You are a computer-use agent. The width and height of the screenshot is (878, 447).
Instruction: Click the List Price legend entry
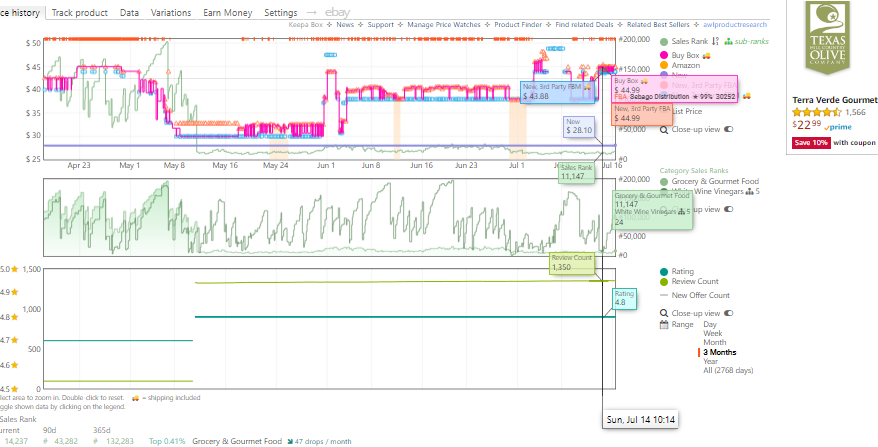686,111
